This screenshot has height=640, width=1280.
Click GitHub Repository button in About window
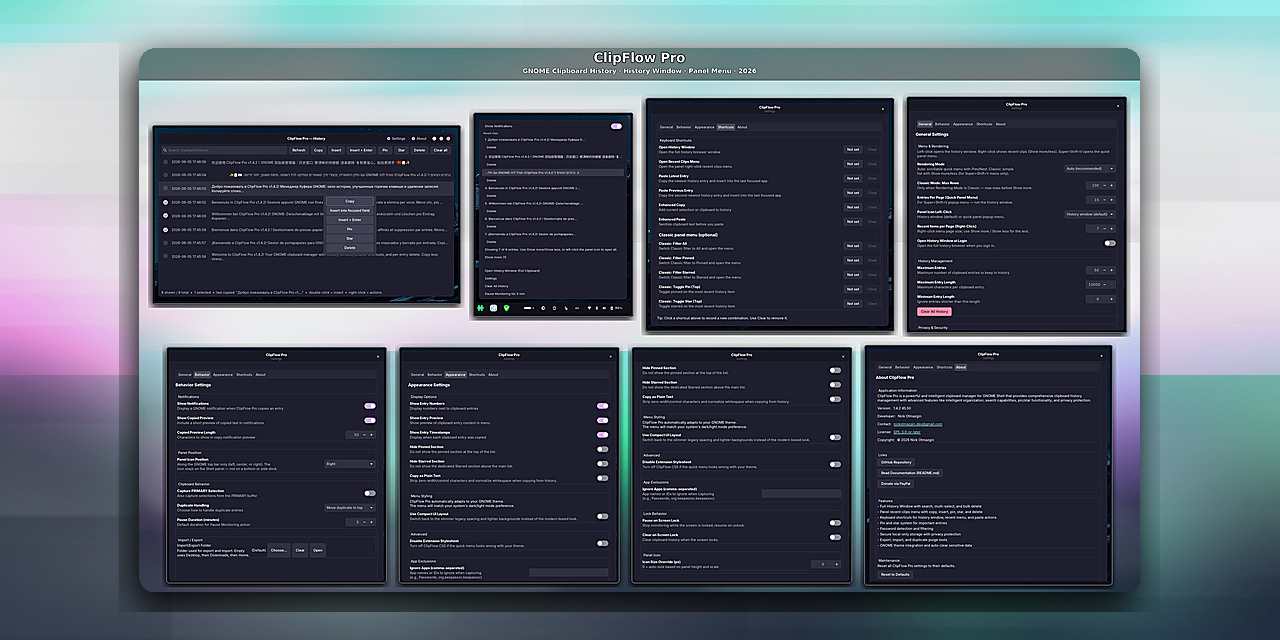pyautogui.click(x=896, y=462)
